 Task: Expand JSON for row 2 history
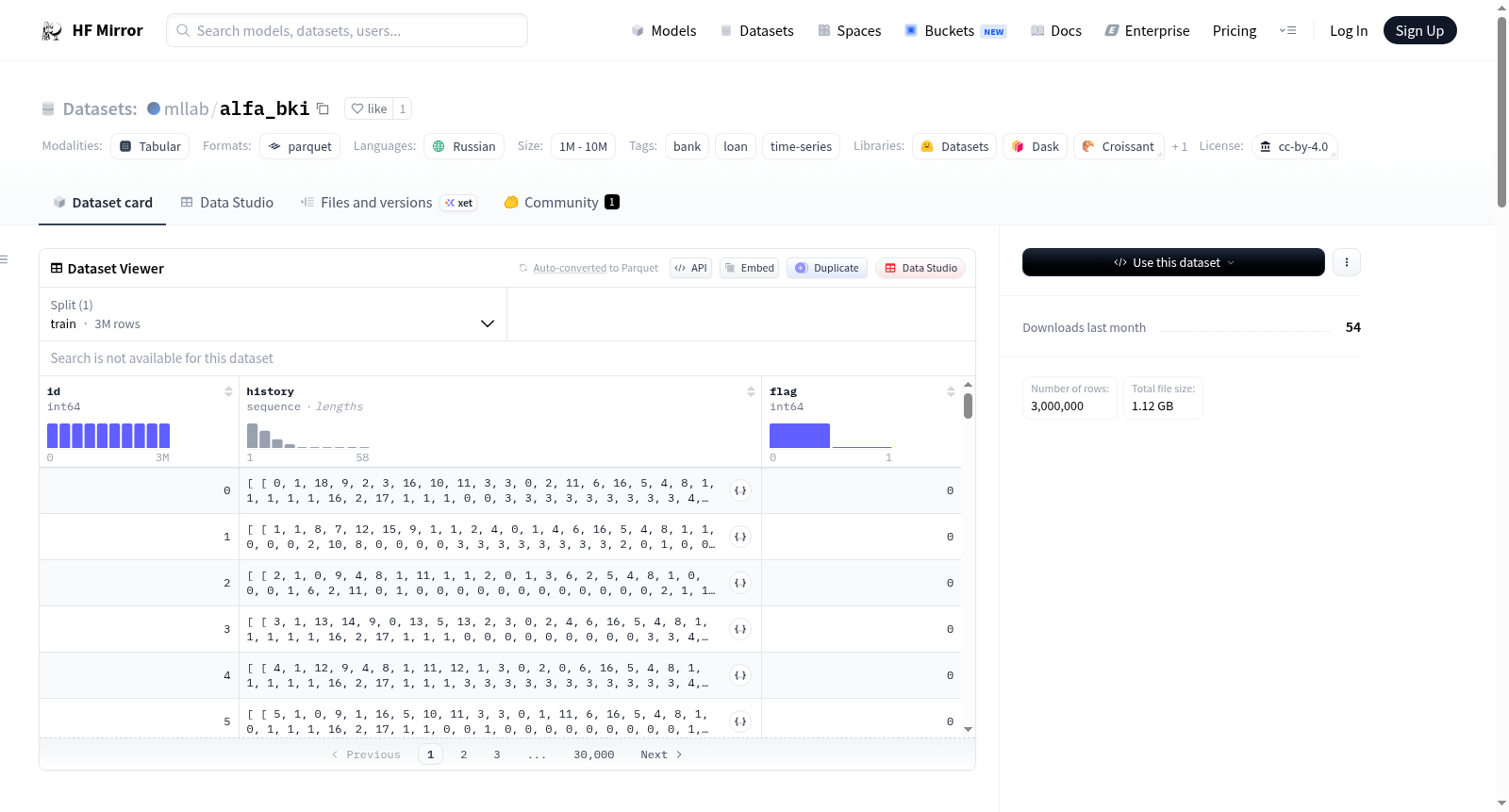[x=740, y=583]
